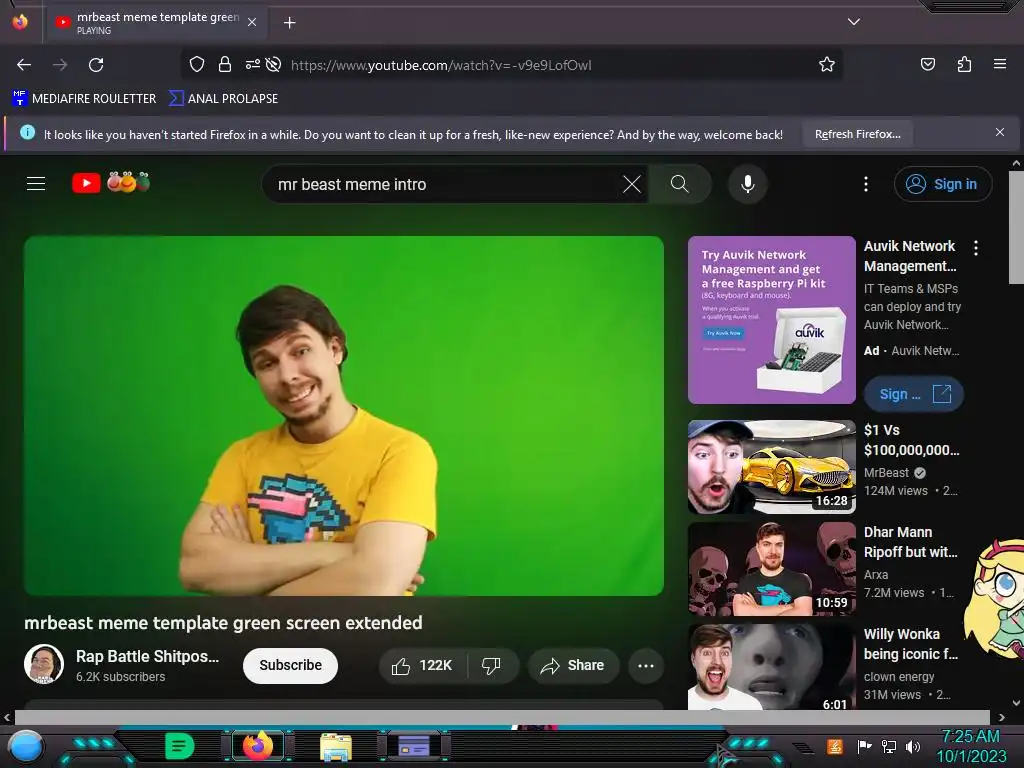
Task: Subscribe to the channel
Action: 291,665
